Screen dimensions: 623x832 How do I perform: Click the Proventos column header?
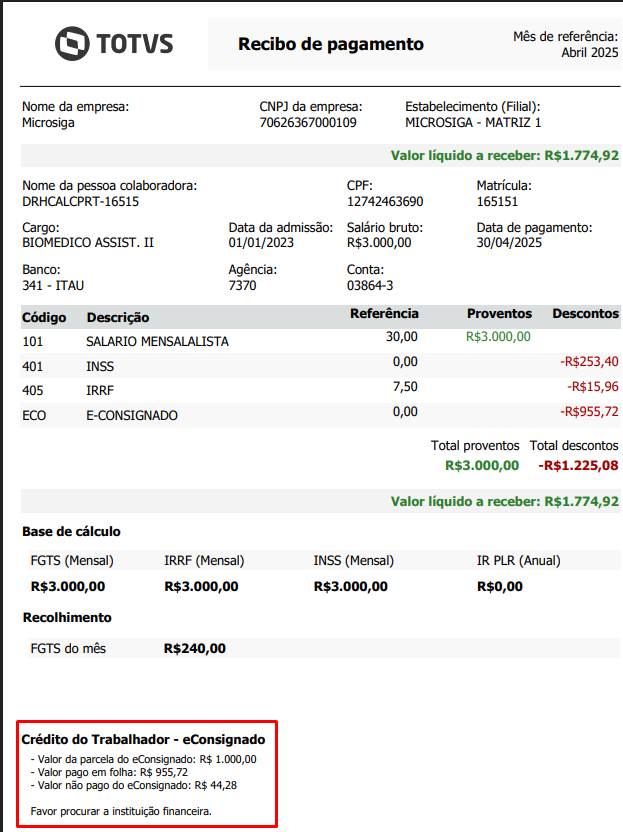(x=499, y=314)
